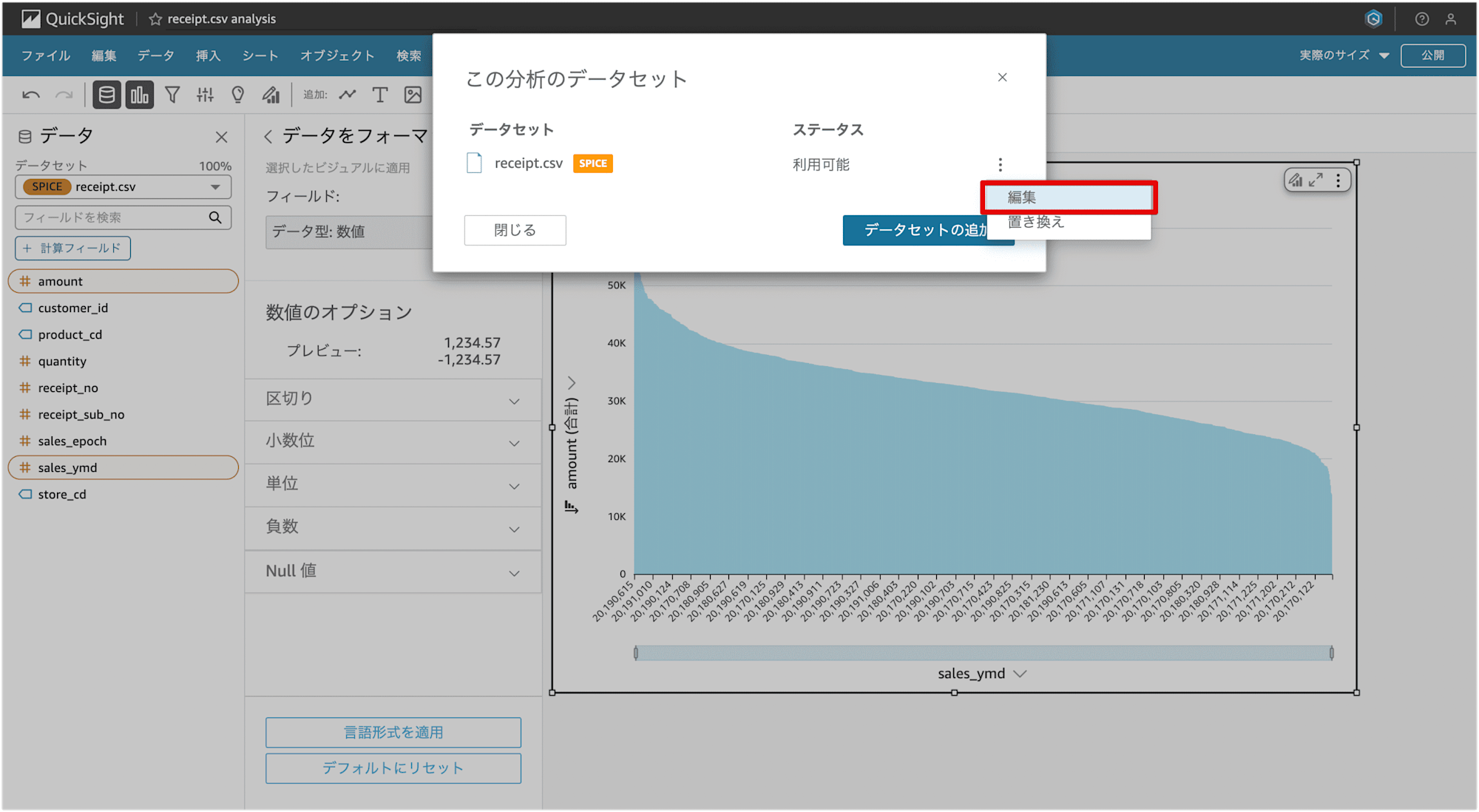
Task: Expand the 区切り section
Action: click(393, 399)
